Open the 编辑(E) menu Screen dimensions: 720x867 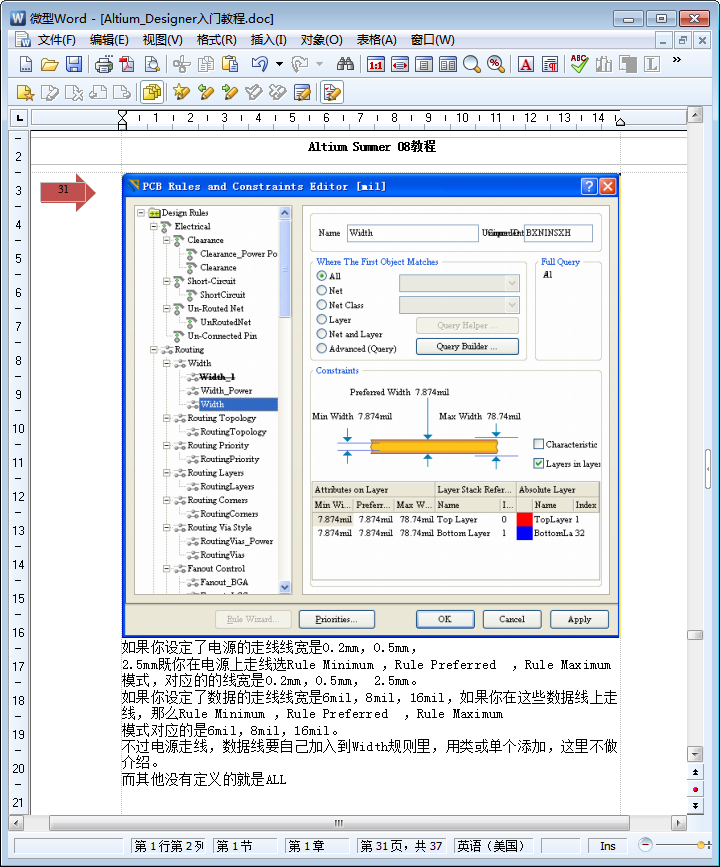point(109,40)
